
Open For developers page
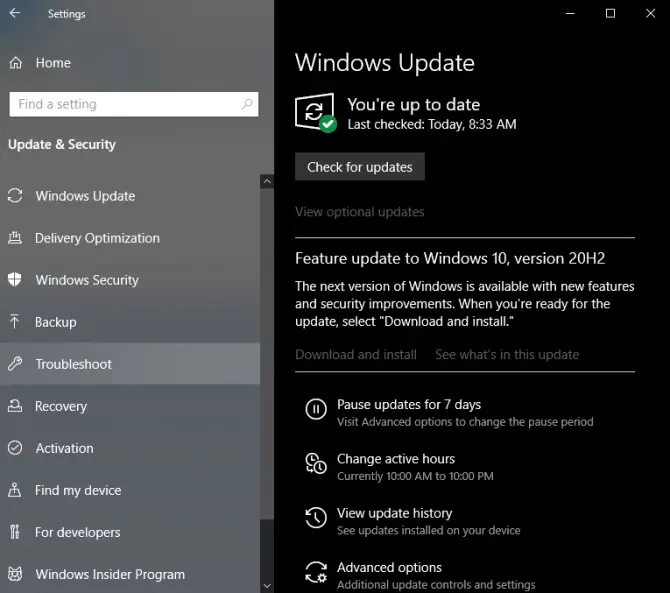tap(130, 532)
